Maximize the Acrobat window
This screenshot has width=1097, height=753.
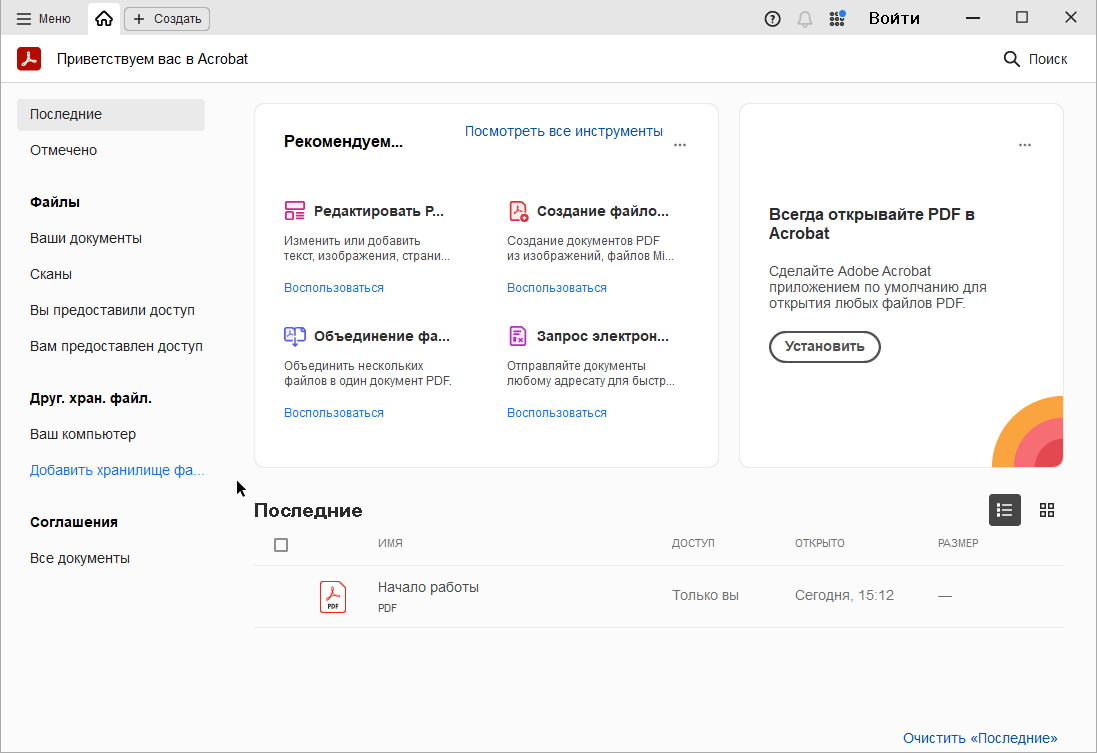(1022, 18)
